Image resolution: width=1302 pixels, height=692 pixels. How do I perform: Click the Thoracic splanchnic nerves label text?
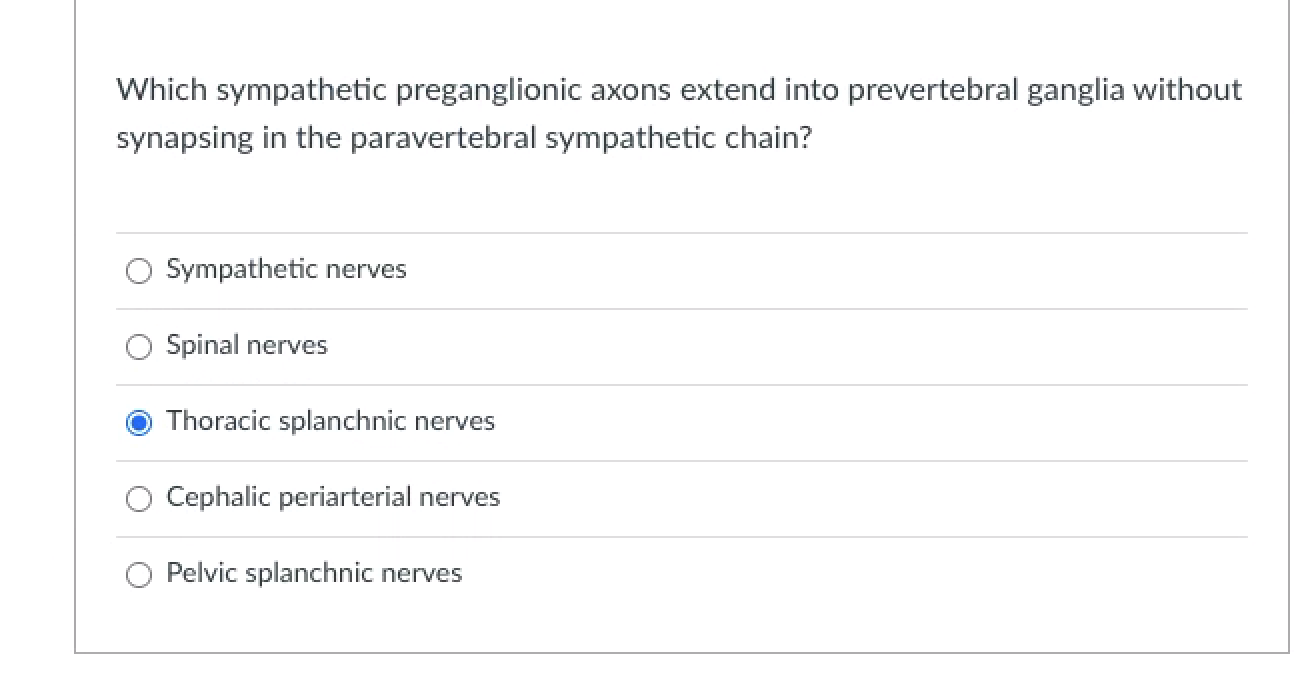click(330, 421)
